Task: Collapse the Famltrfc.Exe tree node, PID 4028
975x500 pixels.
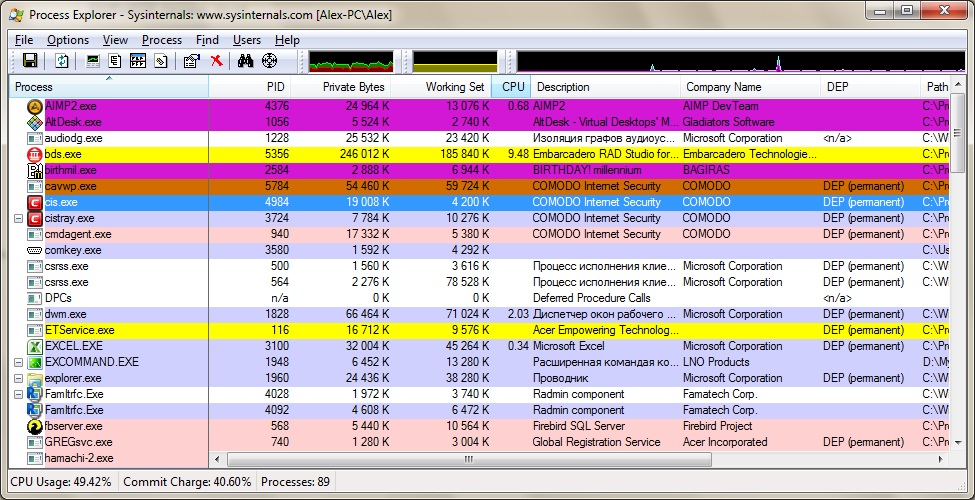Action: point(18,394)
